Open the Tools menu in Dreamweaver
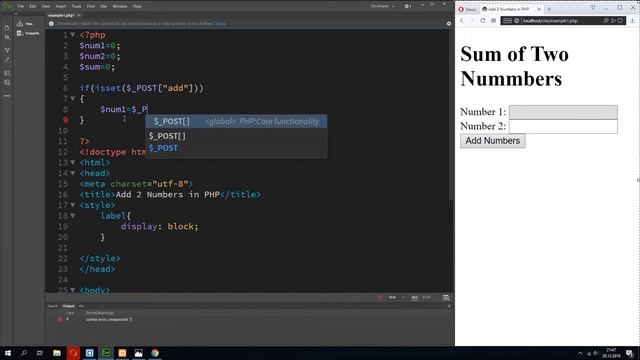Image resolution: width=640 pixels, height=360 pixels. click(76, 6)
